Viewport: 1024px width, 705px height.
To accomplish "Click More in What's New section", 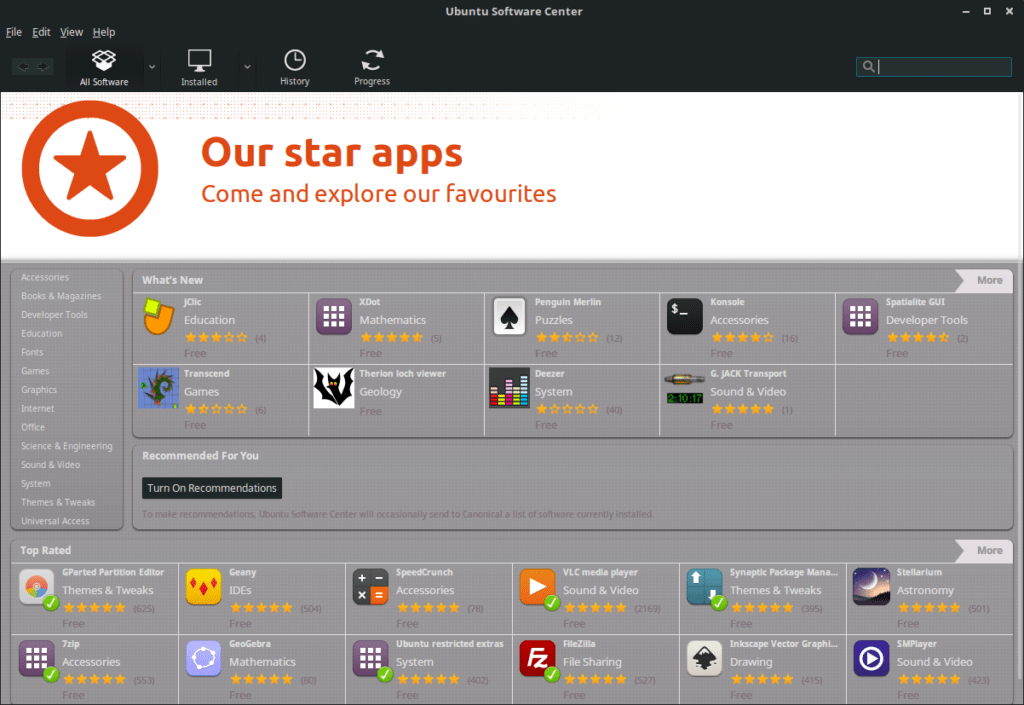I will click(x=984, y=280).
